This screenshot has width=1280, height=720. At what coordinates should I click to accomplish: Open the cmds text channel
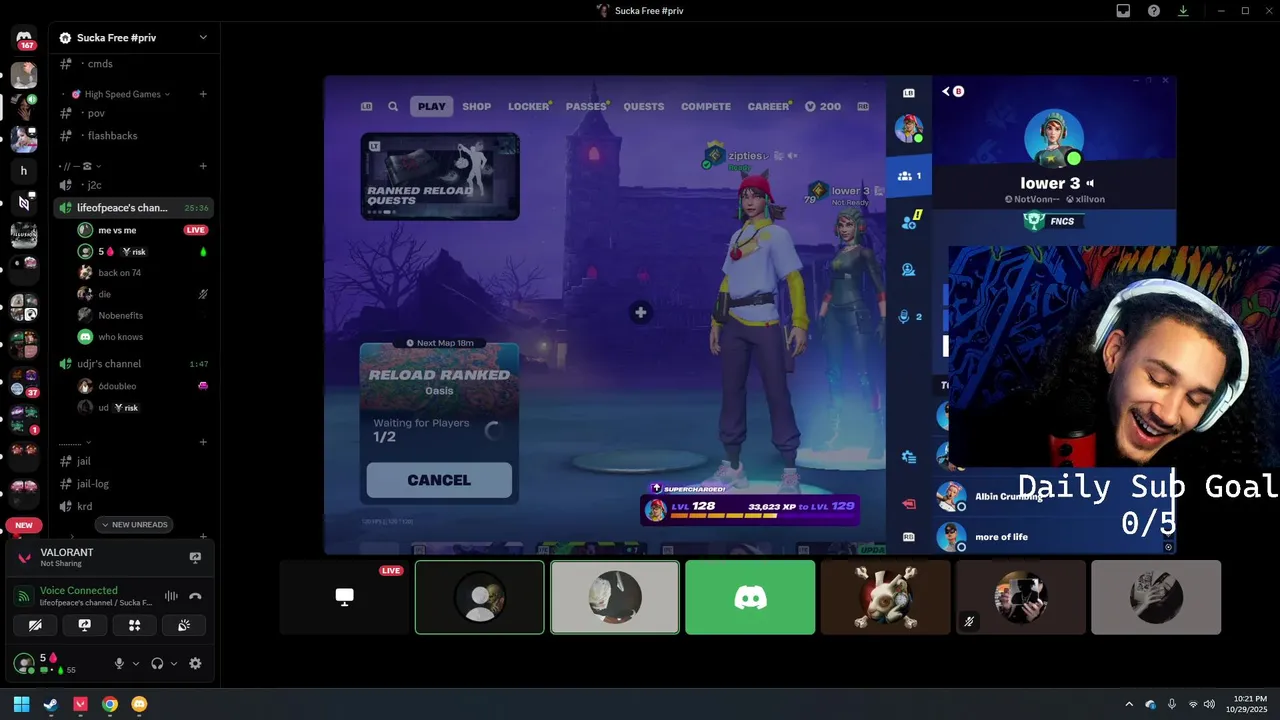(x=134, y=64)
